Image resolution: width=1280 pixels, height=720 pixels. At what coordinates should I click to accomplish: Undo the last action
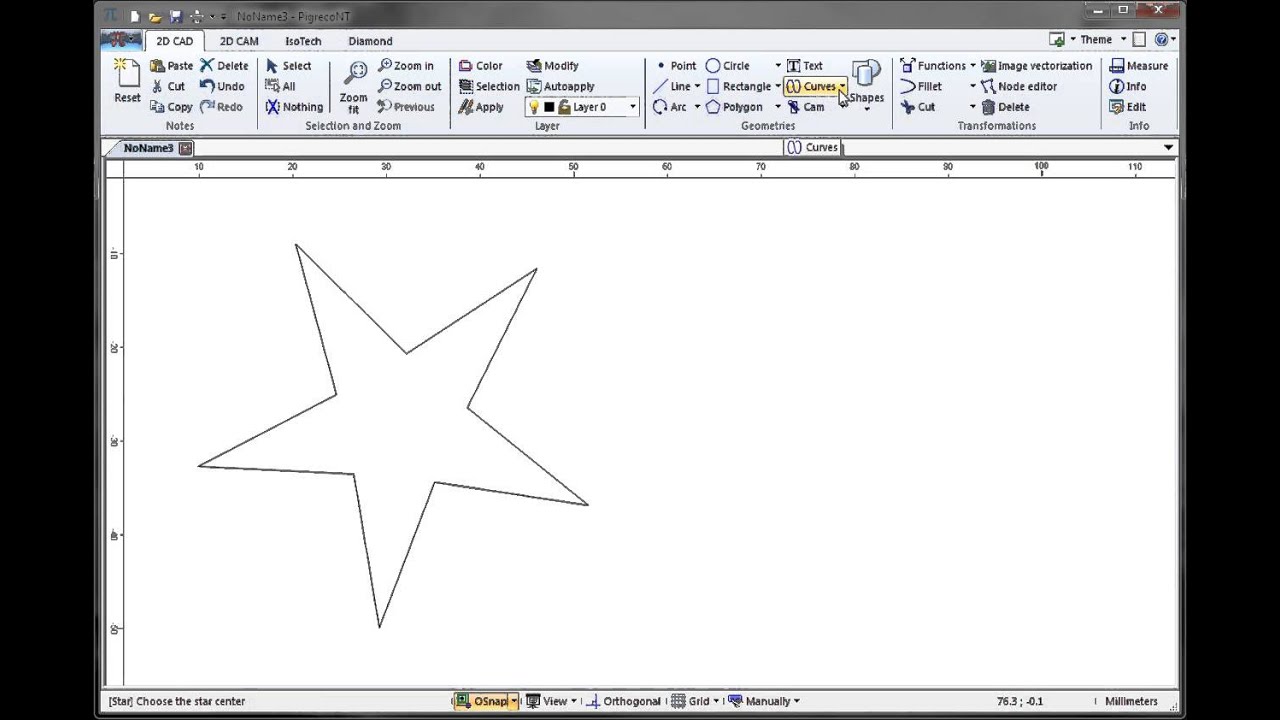tap(222, 86)
